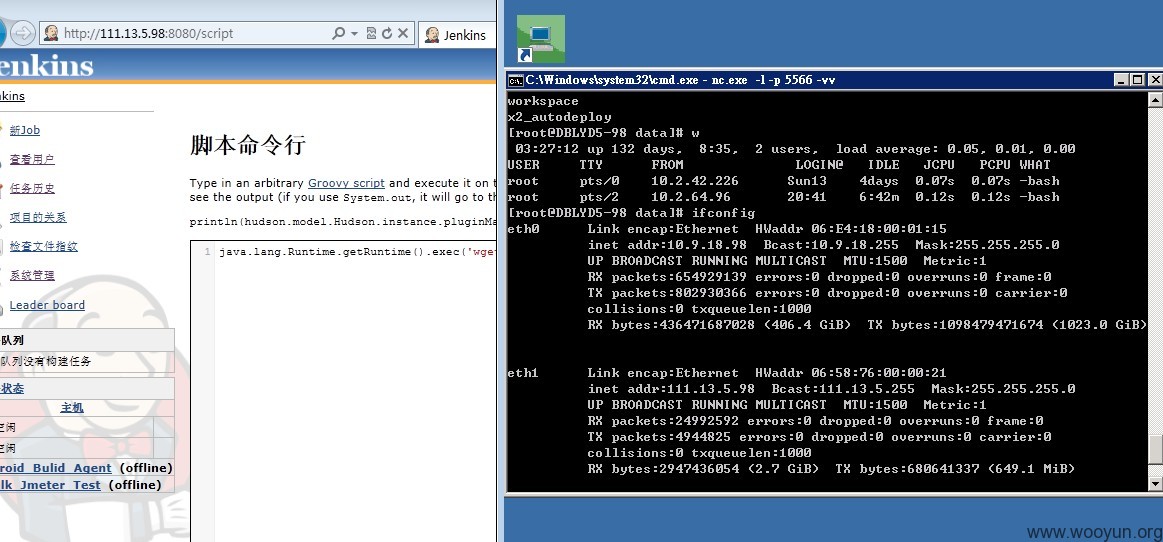Click the cmd scrollbar up arrow
Screen dimensions: 1163x542
click(1155, 99)
